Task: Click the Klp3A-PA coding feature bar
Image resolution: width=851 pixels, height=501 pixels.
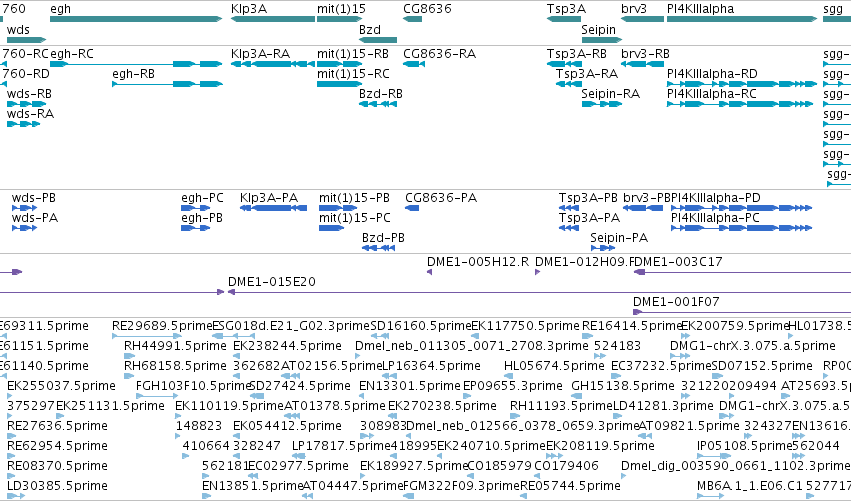Action: point(274,208)
